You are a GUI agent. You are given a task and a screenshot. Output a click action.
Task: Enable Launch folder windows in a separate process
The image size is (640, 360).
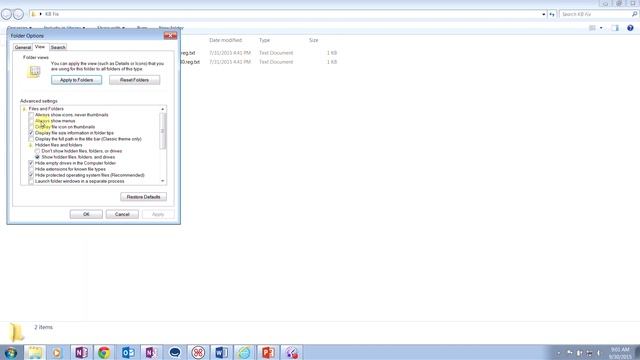31,181
